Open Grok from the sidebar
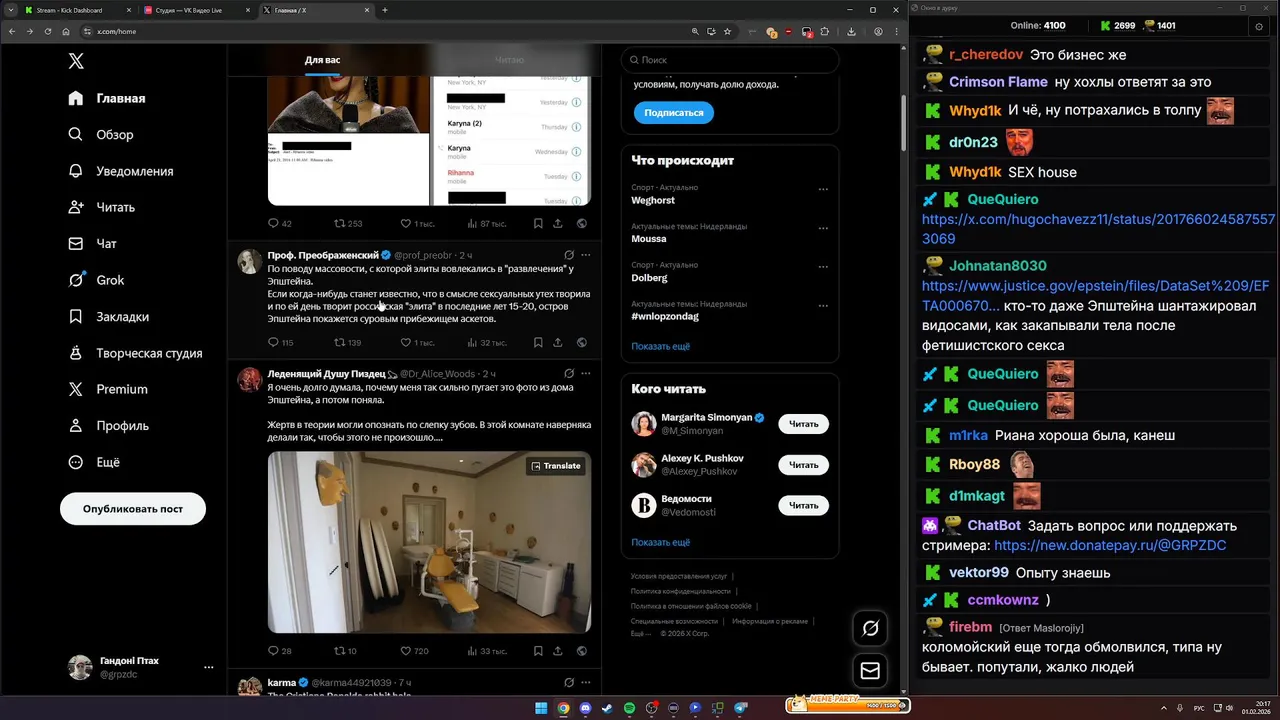The image size is (1280, 720). 96,280
